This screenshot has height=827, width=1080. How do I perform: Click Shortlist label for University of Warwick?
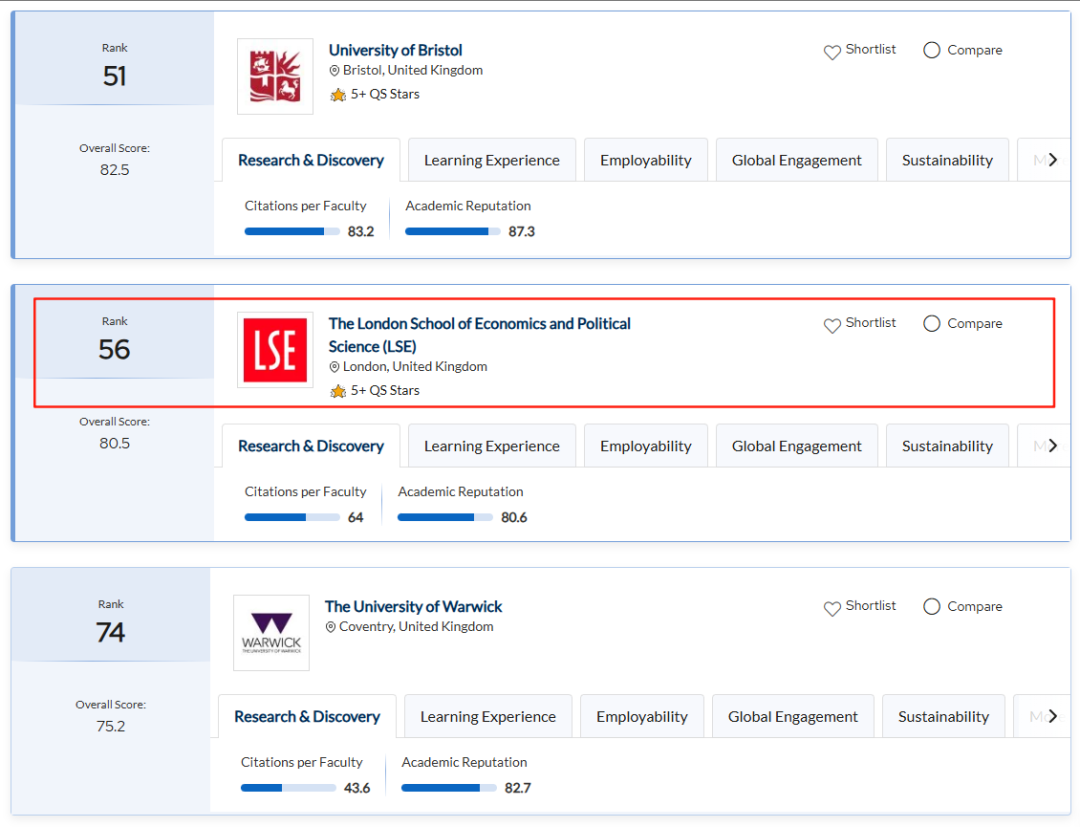tap(871, 606)
